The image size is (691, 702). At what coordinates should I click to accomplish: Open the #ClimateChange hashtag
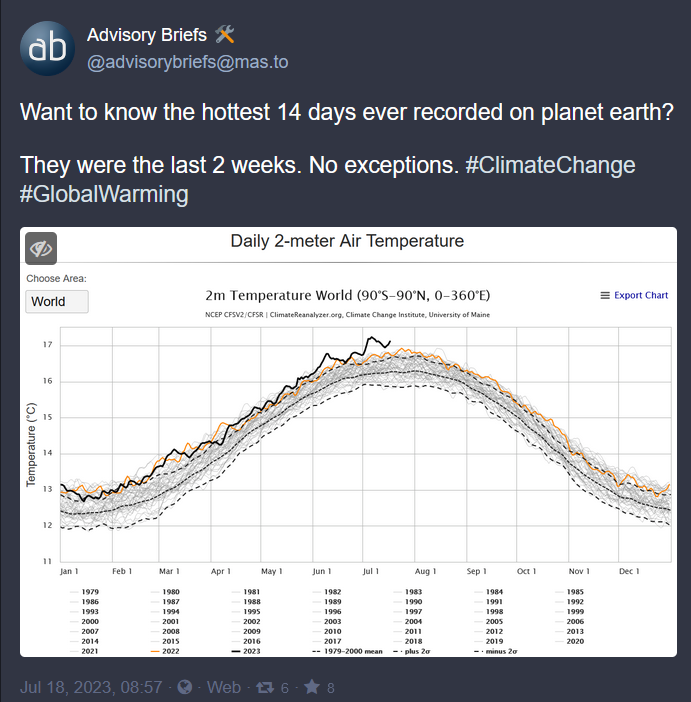(x=550, y=165)
